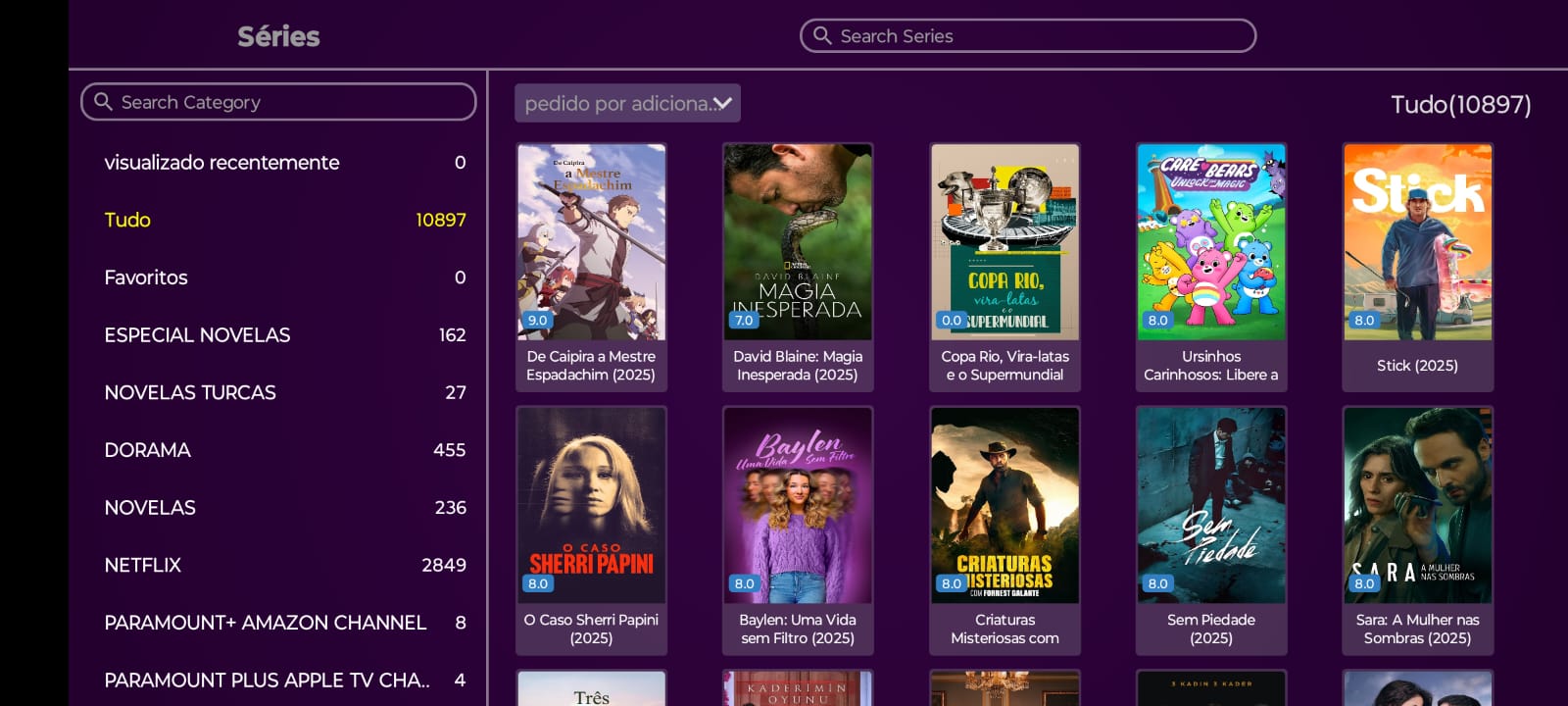Image resolution: width=1568 pixels, height=706 pixels.
Task: Click the 10897 count beside Tudo
Action: pyautogui.click(x=441, y=220)
